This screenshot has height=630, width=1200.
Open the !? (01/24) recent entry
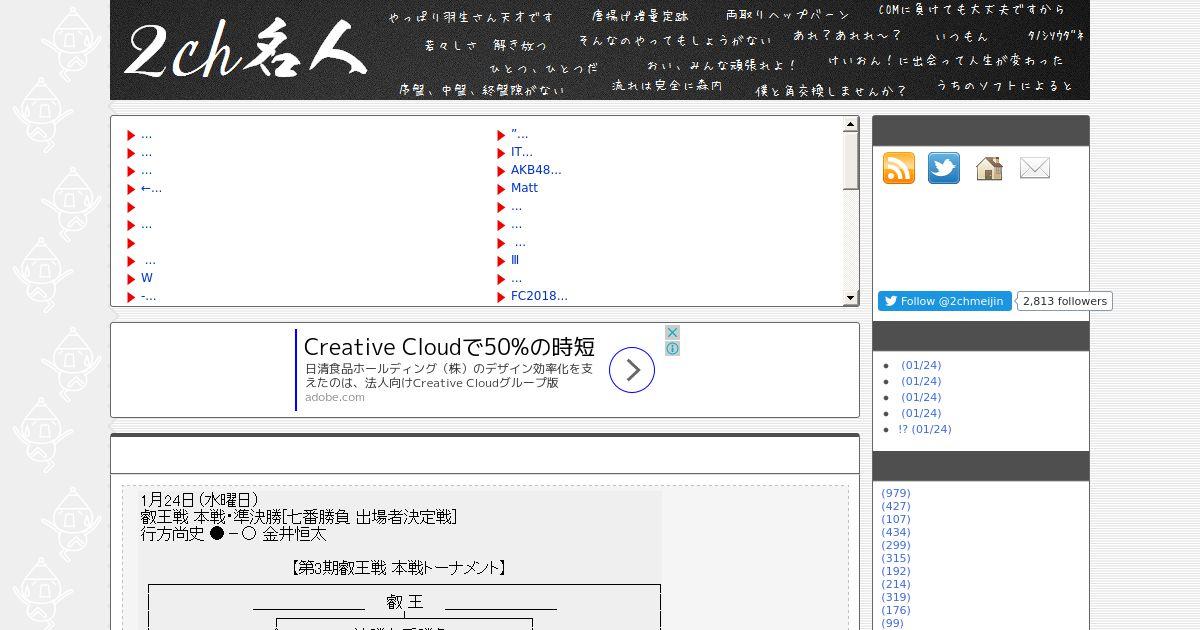point(925,429)
